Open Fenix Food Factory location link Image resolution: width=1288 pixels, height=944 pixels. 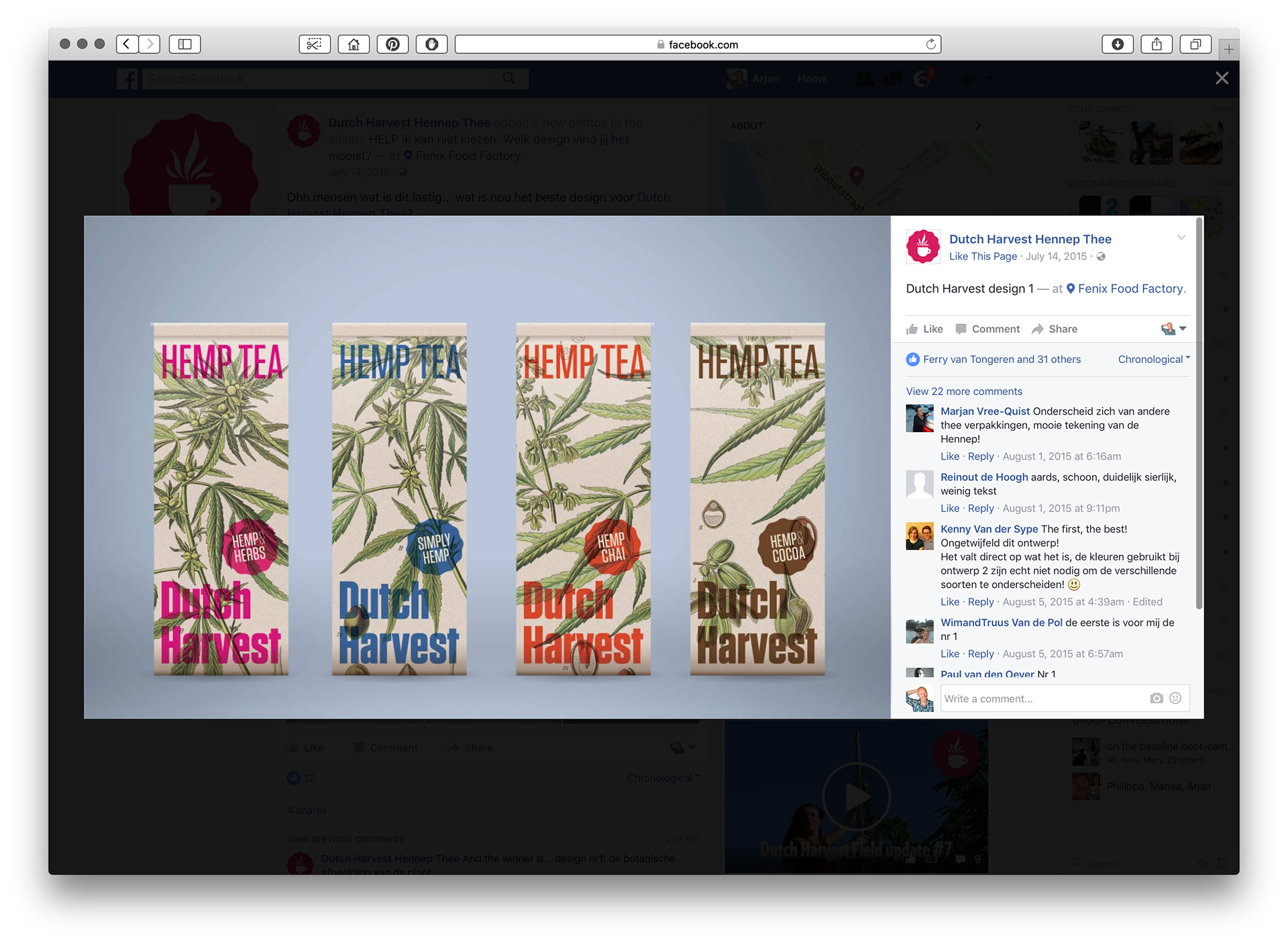point(1130,289)
